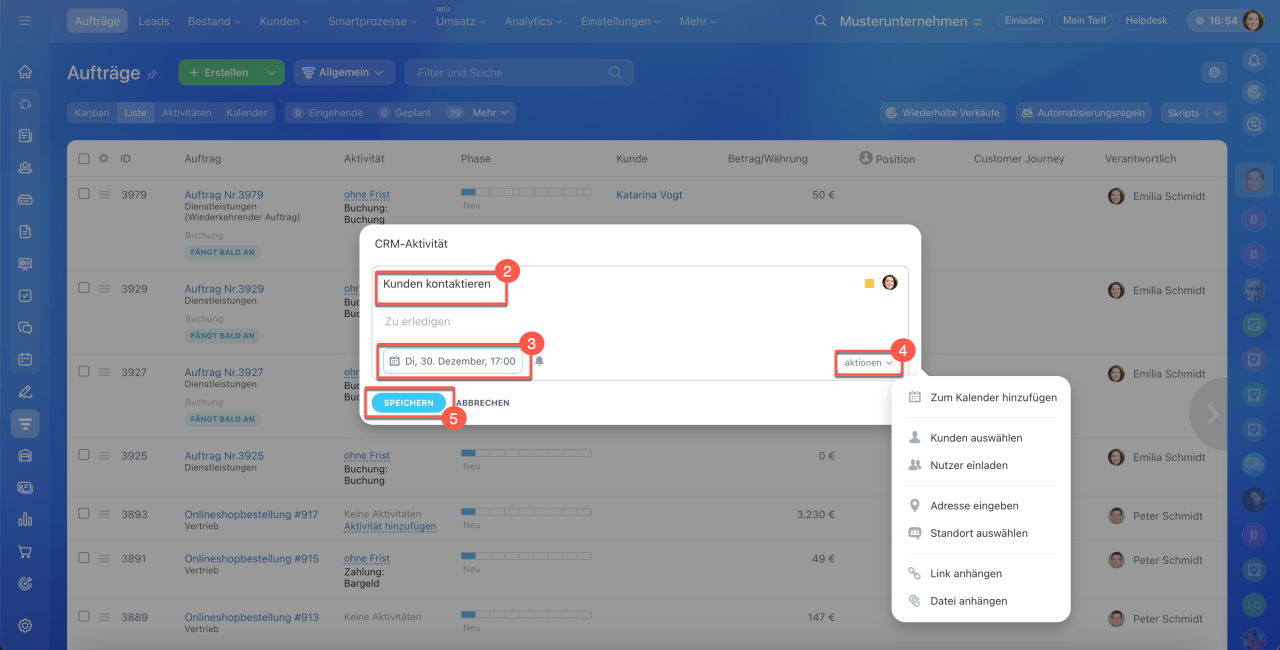Select all rows with the header checkbox
Screen dimensions: 1280x650
tap(84, 158)
